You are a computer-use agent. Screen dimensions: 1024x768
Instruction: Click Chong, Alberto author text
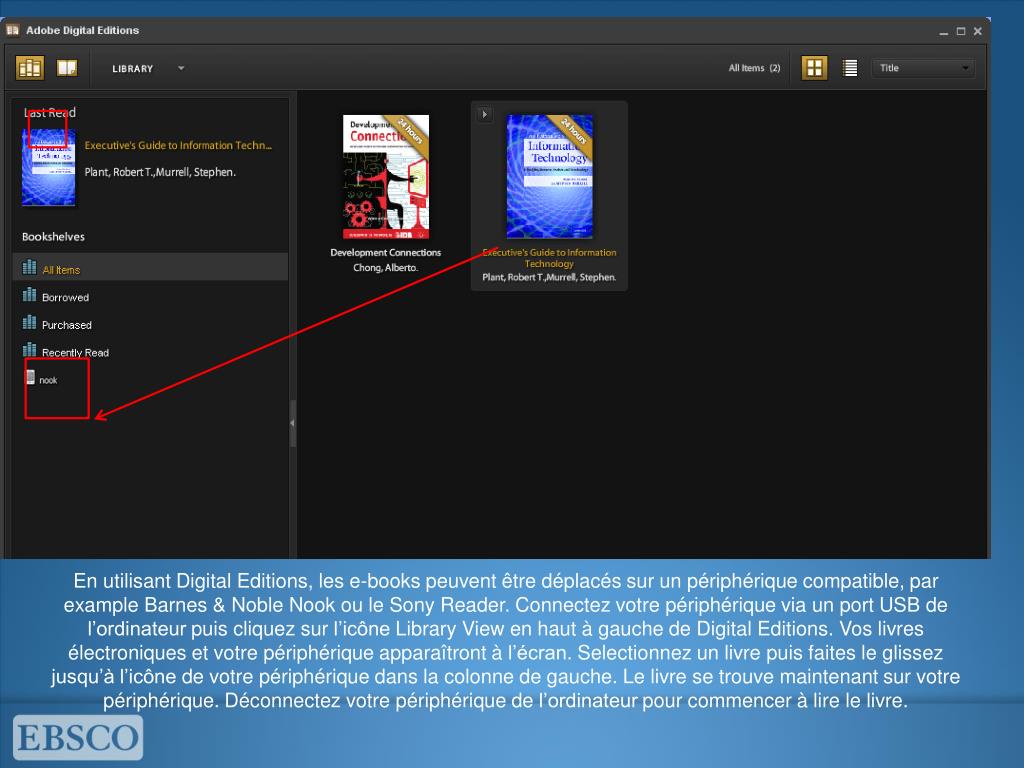coord(385,268)
